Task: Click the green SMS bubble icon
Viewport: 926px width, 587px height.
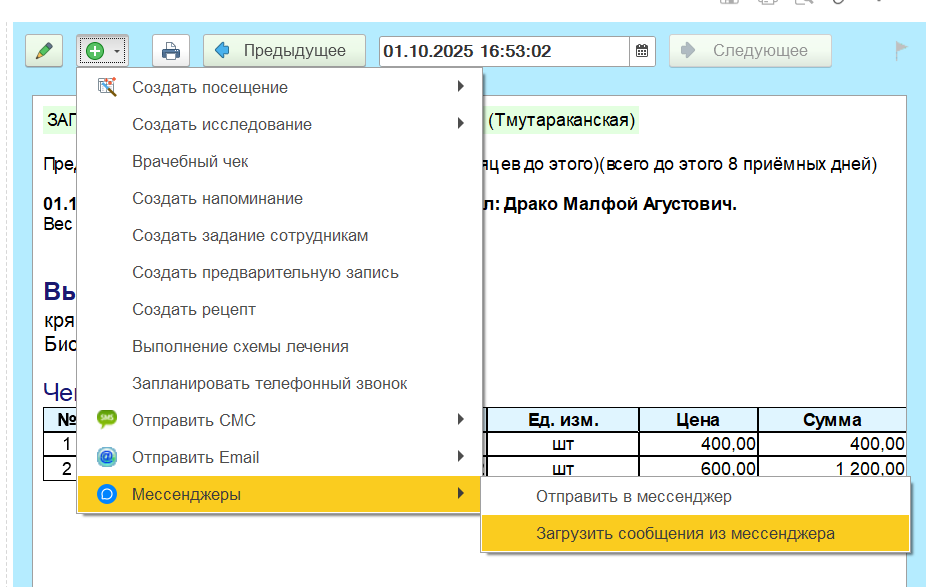Action: coord(107,420)
